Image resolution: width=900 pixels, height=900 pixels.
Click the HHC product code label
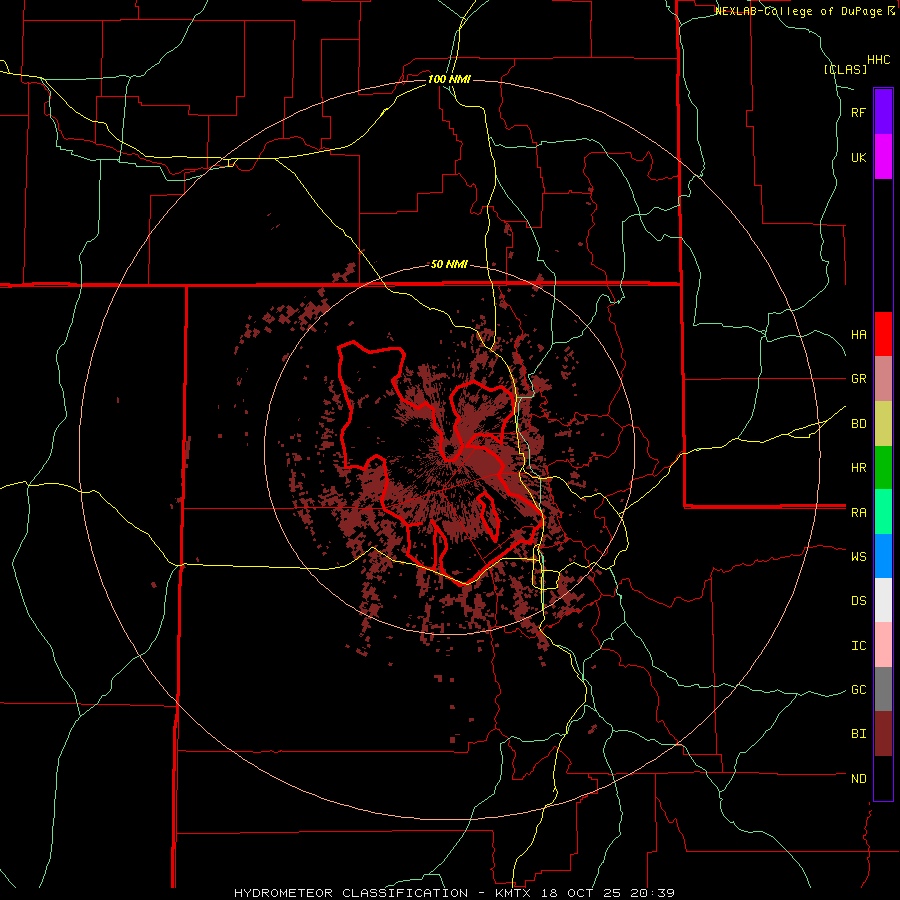[879, 60]
